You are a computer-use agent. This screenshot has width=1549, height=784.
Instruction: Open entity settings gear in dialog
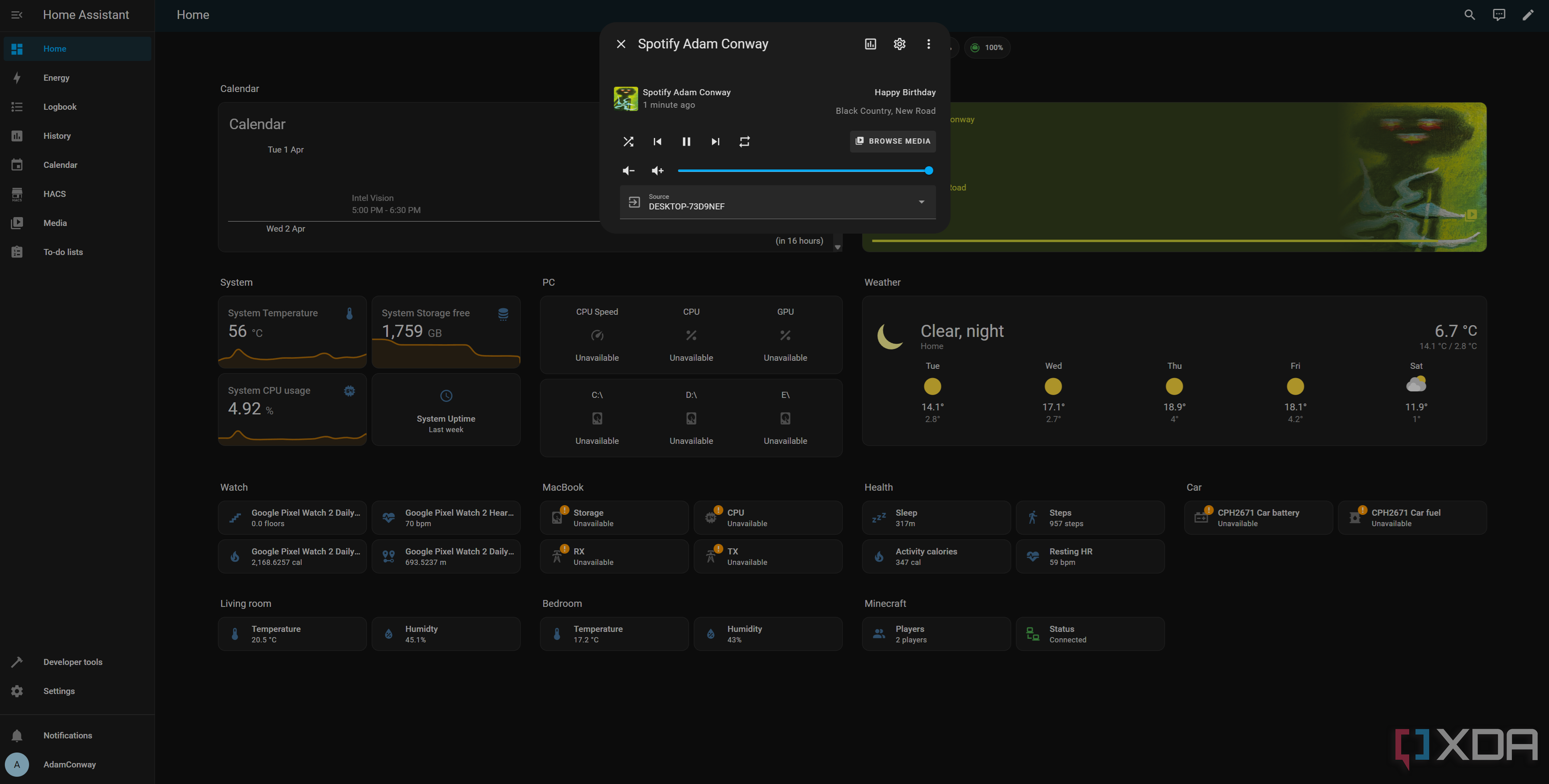(x=899, y=44)
